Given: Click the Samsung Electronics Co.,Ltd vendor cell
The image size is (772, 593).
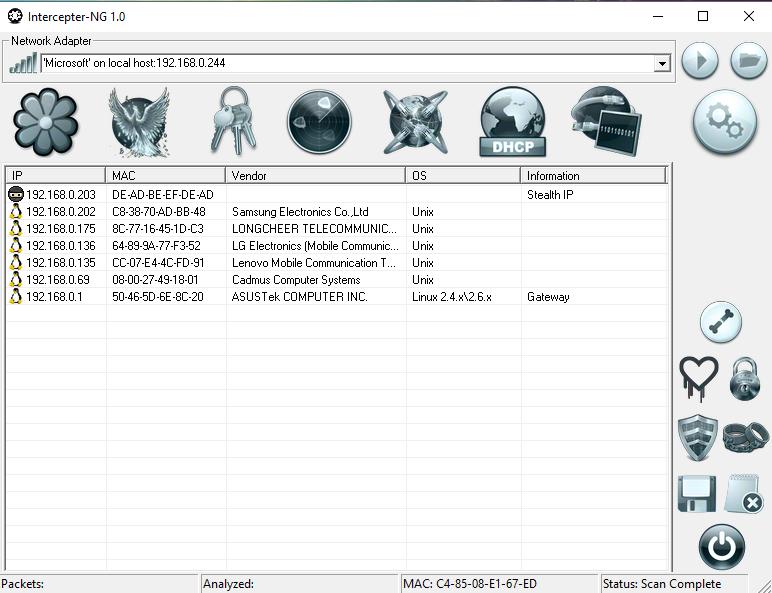Looking at the screenshot, I should [300, 212].
